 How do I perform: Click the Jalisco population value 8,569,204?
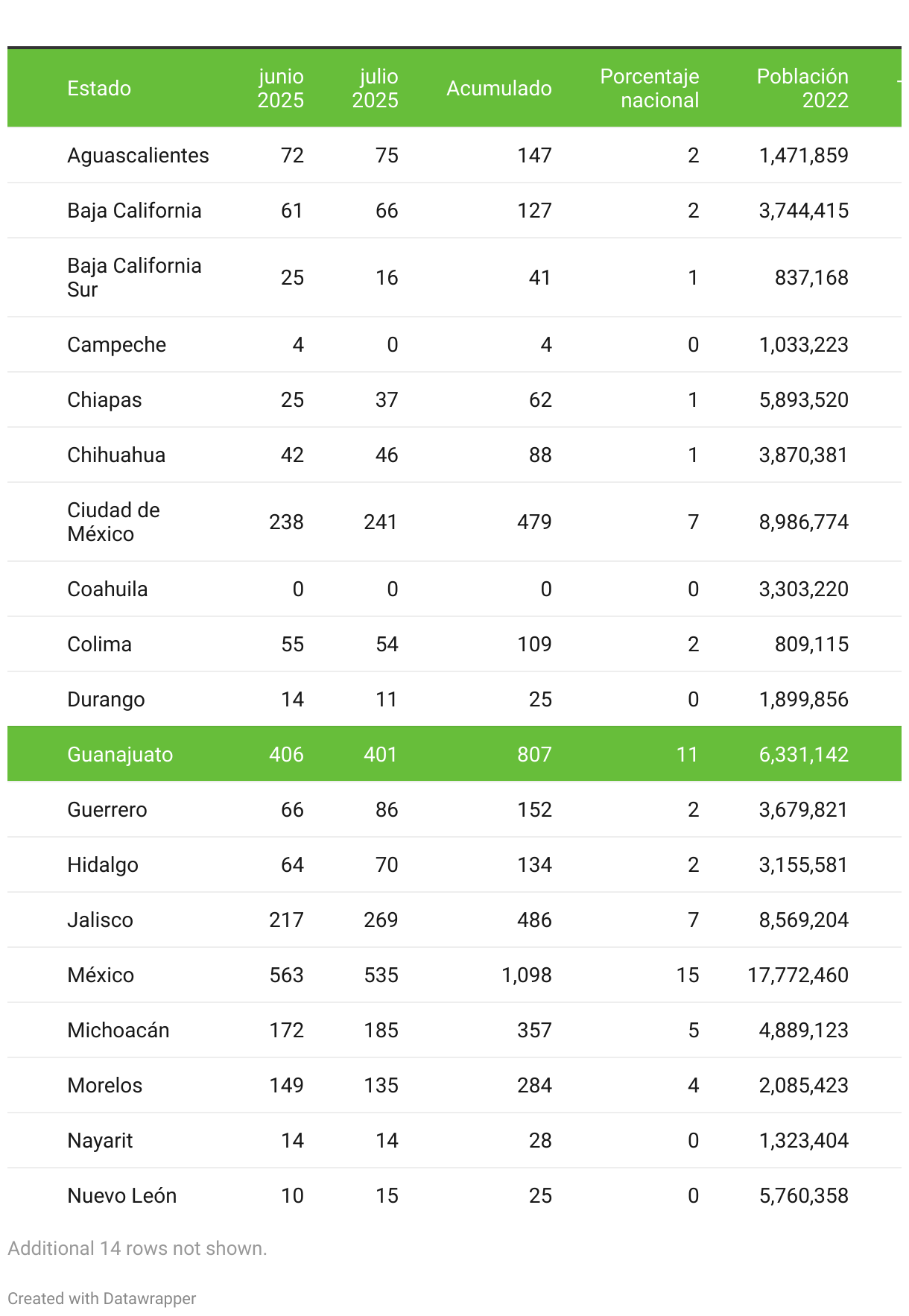coord(803,920)
